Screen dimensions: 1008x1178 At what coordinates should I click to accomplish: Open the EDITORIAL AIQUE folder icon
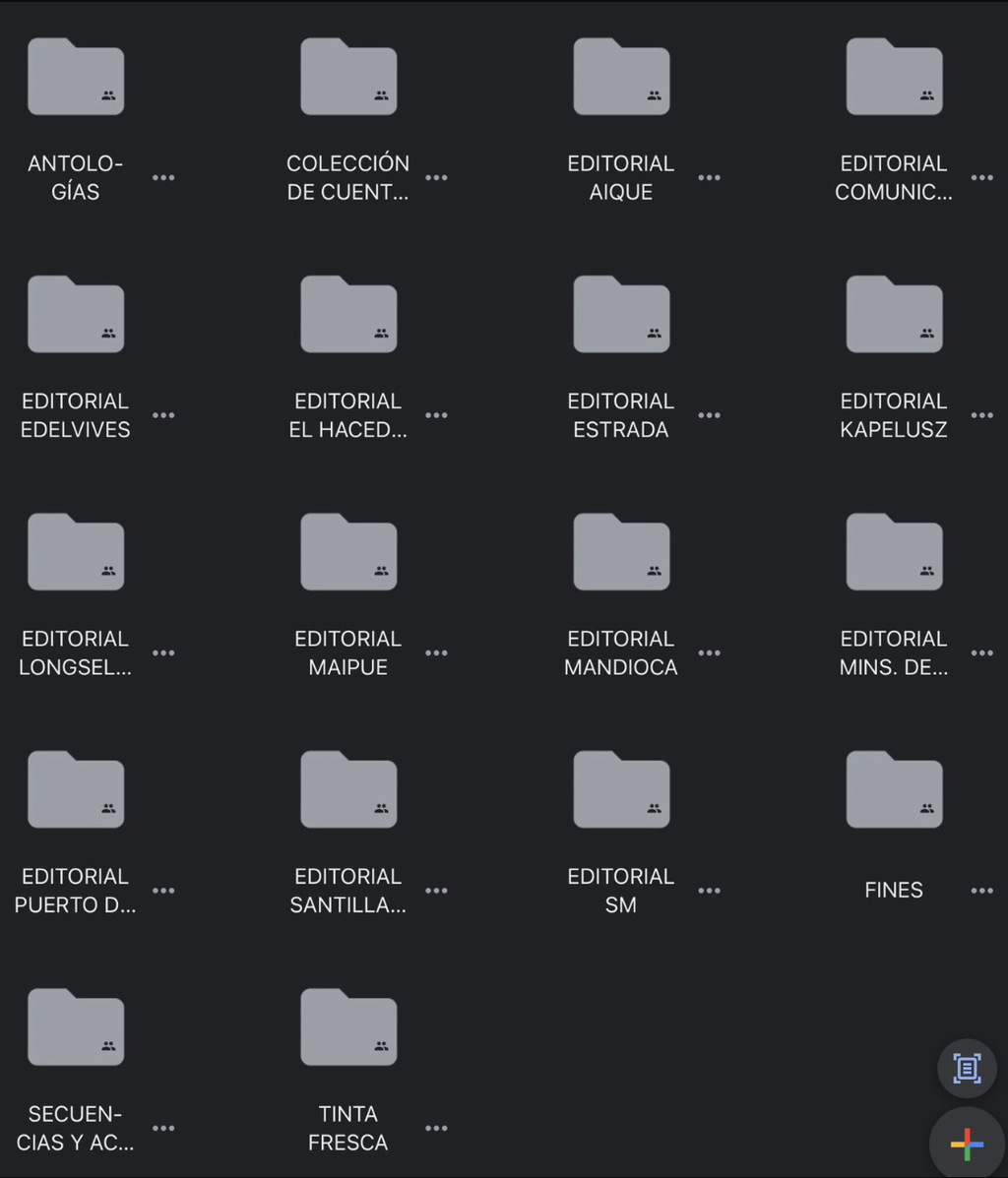[622, 76]
